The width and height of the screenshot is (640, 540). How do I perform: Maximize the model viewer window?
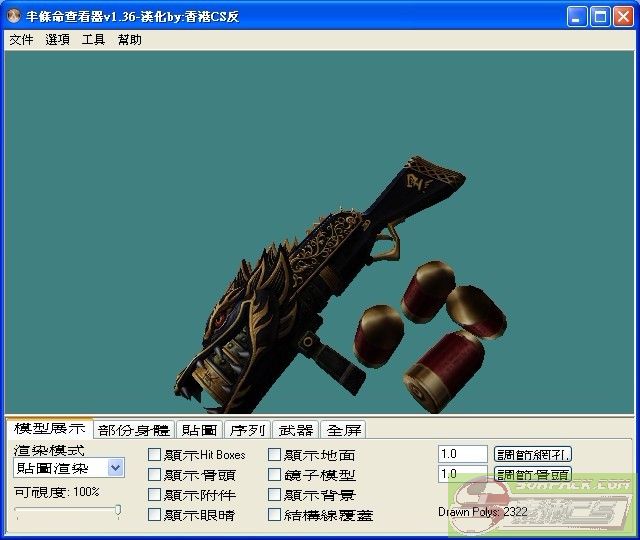coord(600,16)
